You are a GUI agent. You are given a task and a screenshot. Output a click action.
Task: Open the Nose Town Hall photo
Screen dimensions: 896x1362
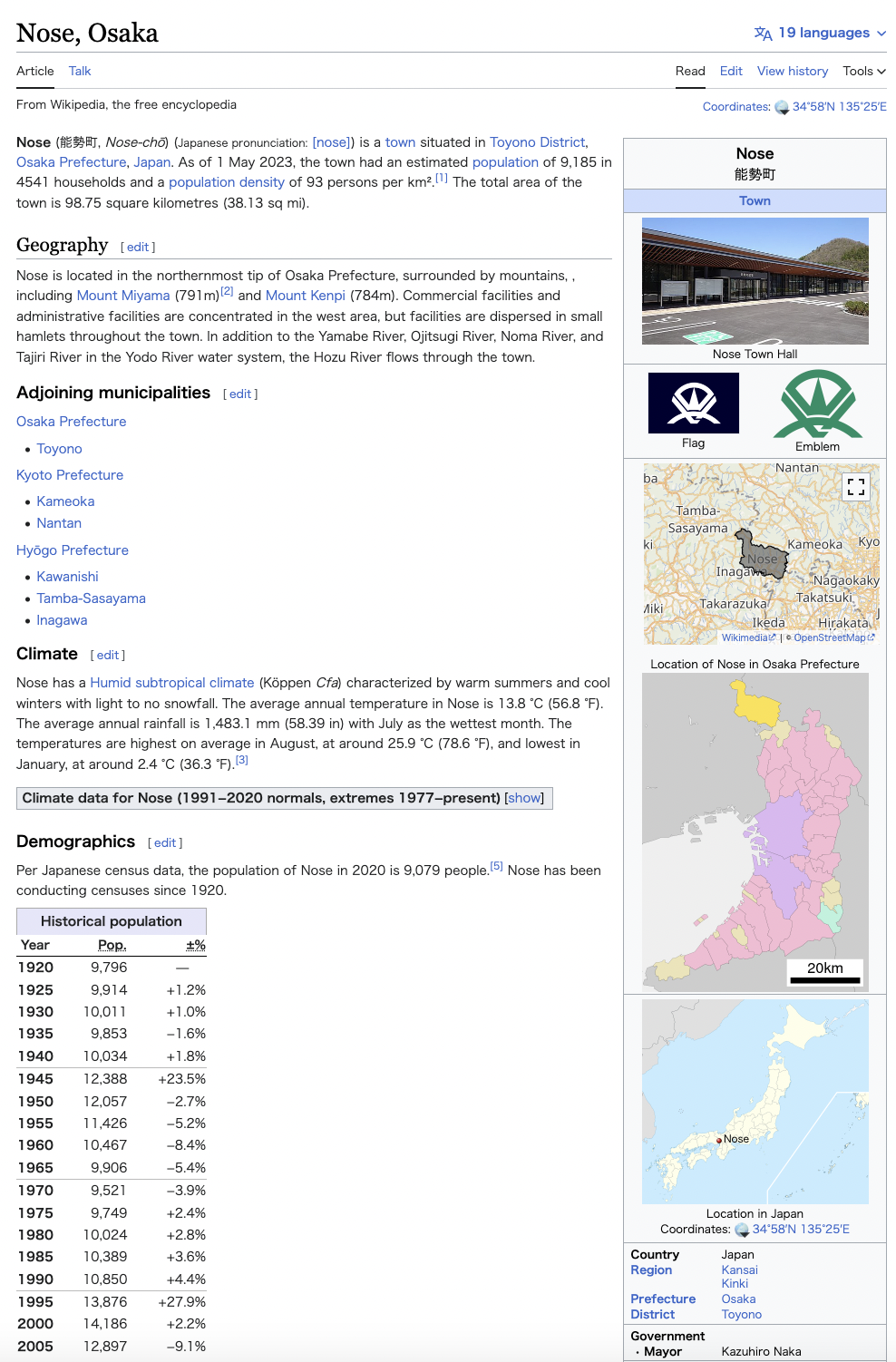(x=755, y=281)
